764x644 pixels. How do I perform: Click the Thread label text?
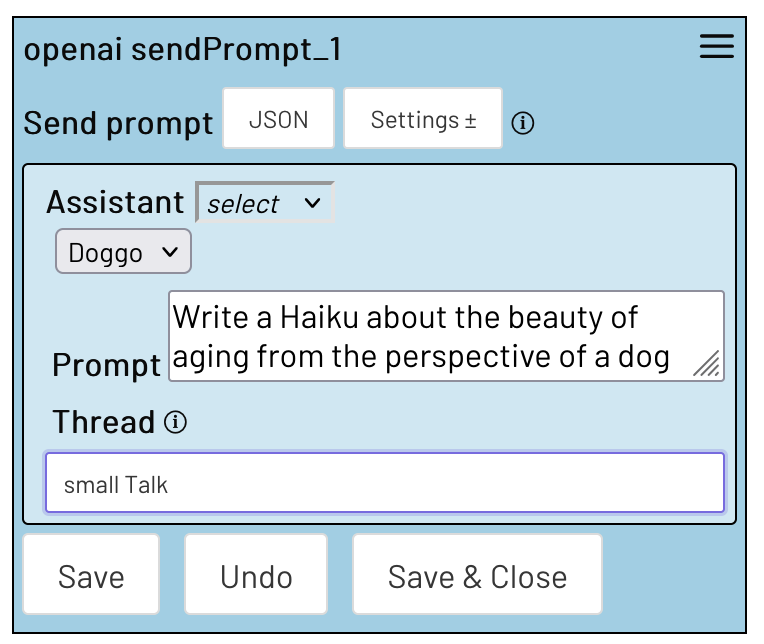[104, 422]
